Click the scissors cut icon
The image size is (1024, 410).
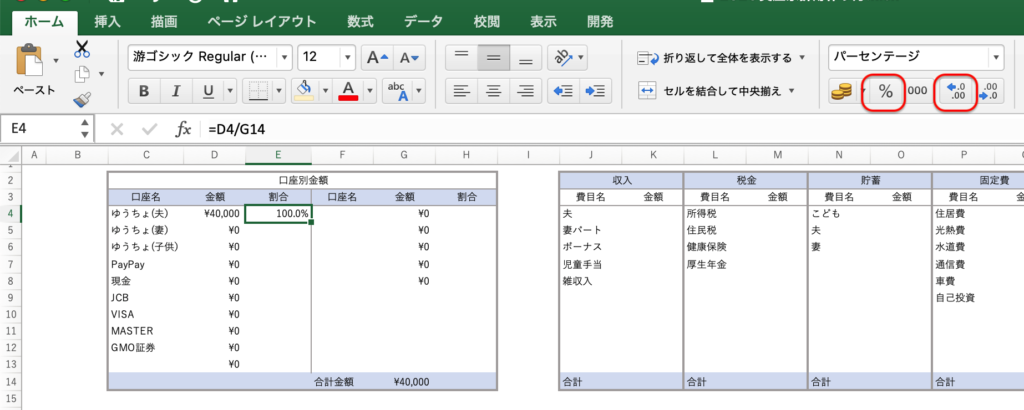point(82,48)
